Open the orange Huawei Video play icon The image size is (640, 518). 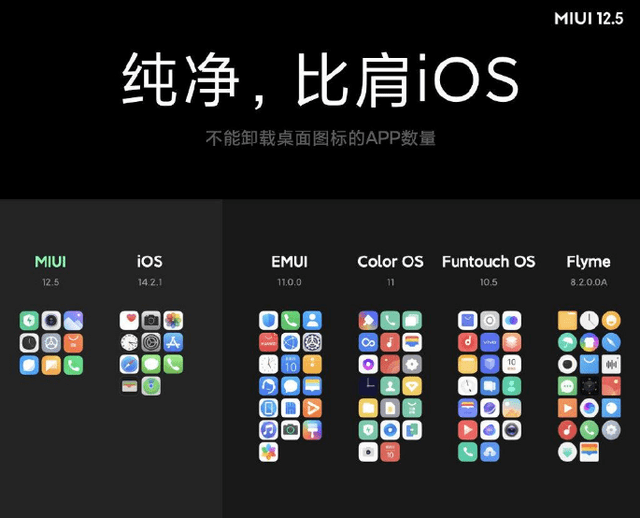point(312,408)
